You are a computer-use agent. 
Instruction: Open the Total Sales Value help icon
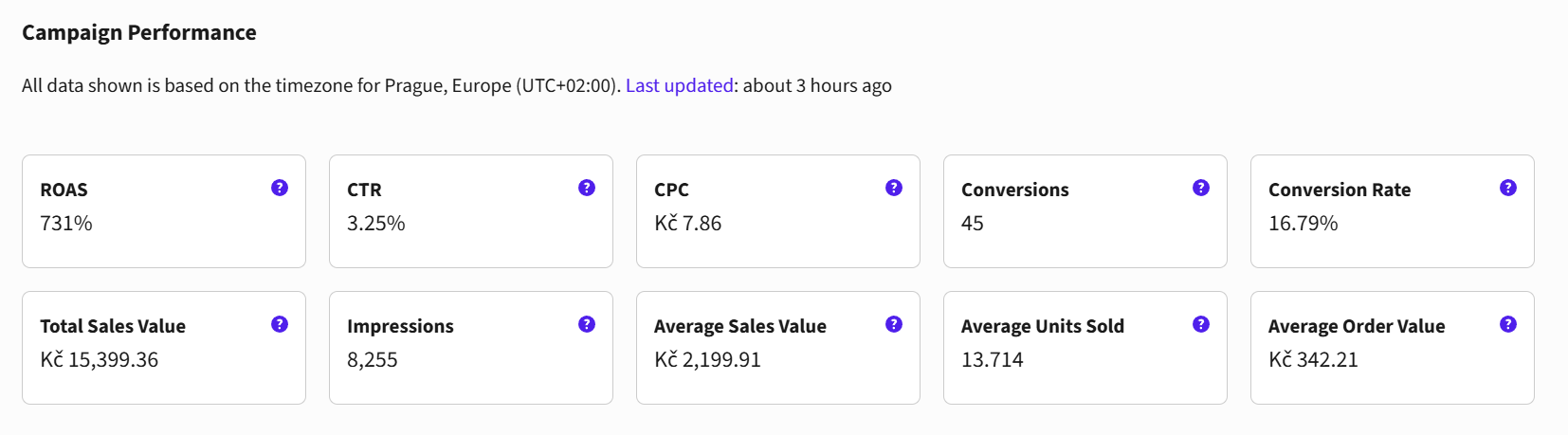pos(280,324)
